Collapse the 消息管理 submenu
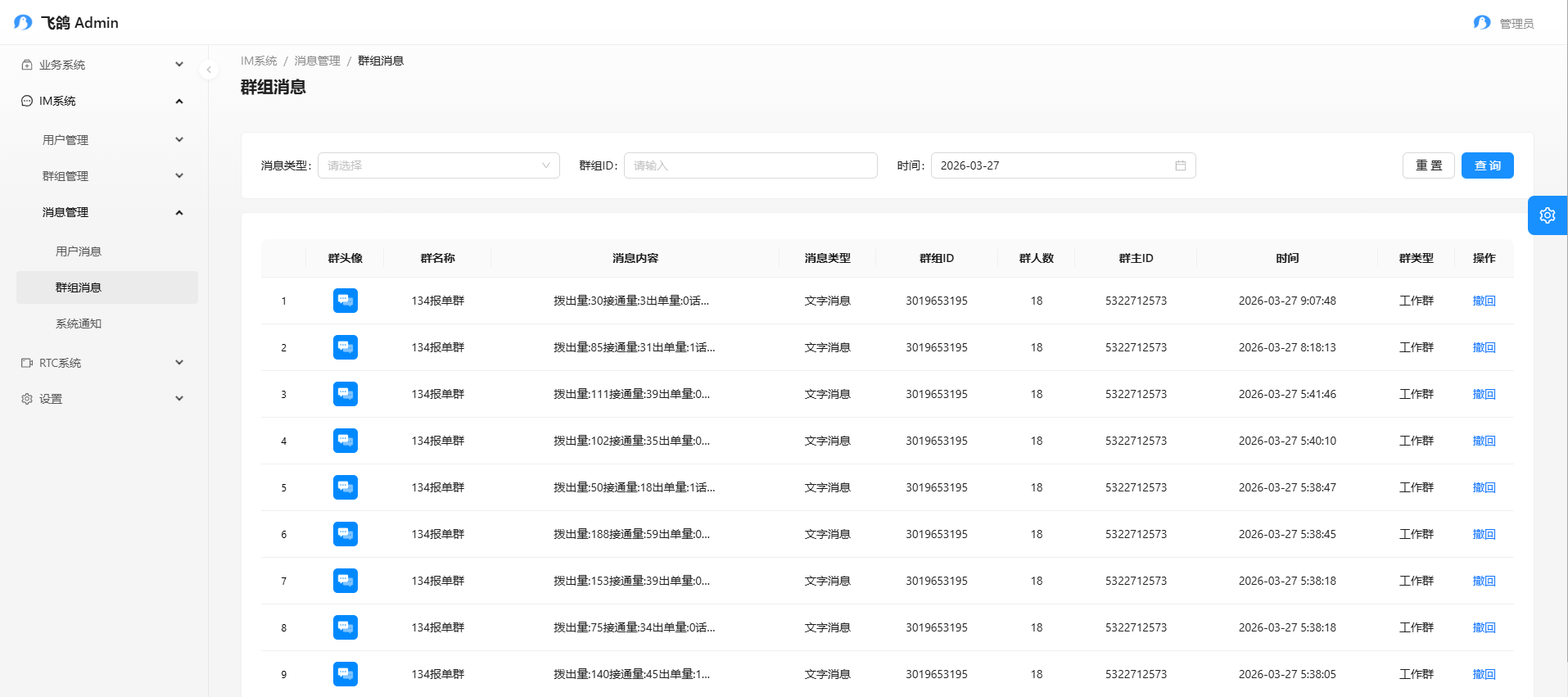The image size is (1568, 697). (x=111, y=212)
